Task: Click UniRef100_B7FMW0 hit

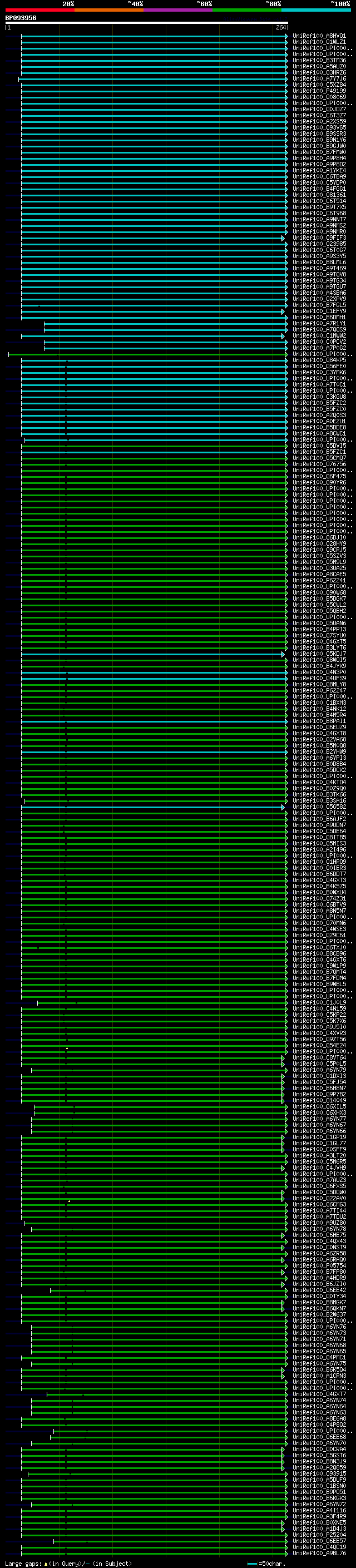Action: coord(319,151)
